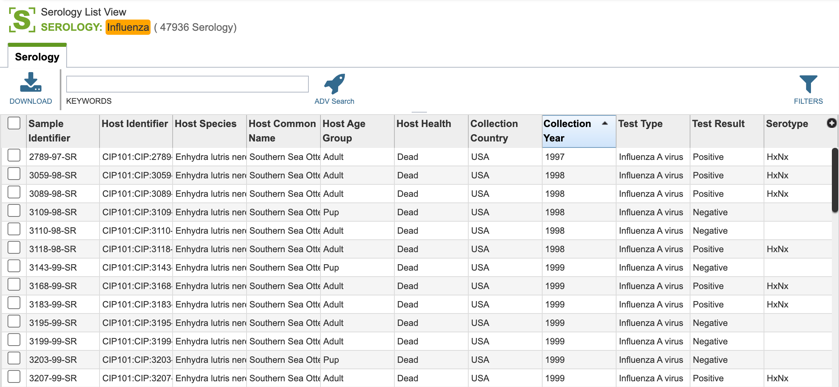Check the row for sample 3143-99-SR

pyautogui.click(x=14, y=267)
